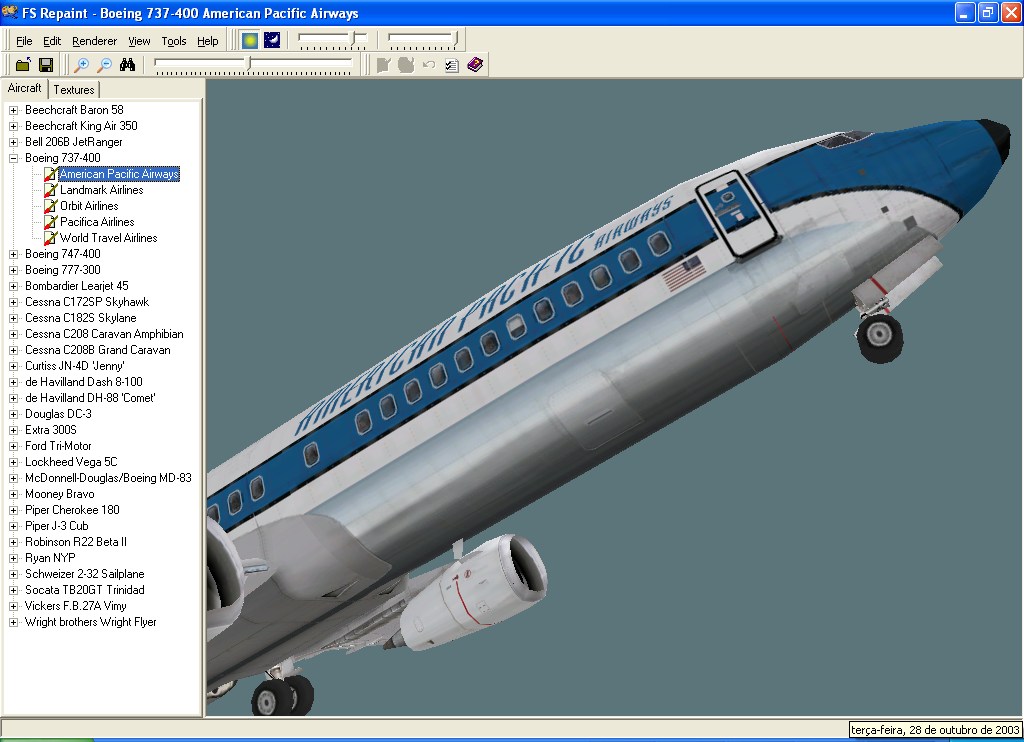Open the help book icon
Screen dimensions: 1024x742
point(475,64)
